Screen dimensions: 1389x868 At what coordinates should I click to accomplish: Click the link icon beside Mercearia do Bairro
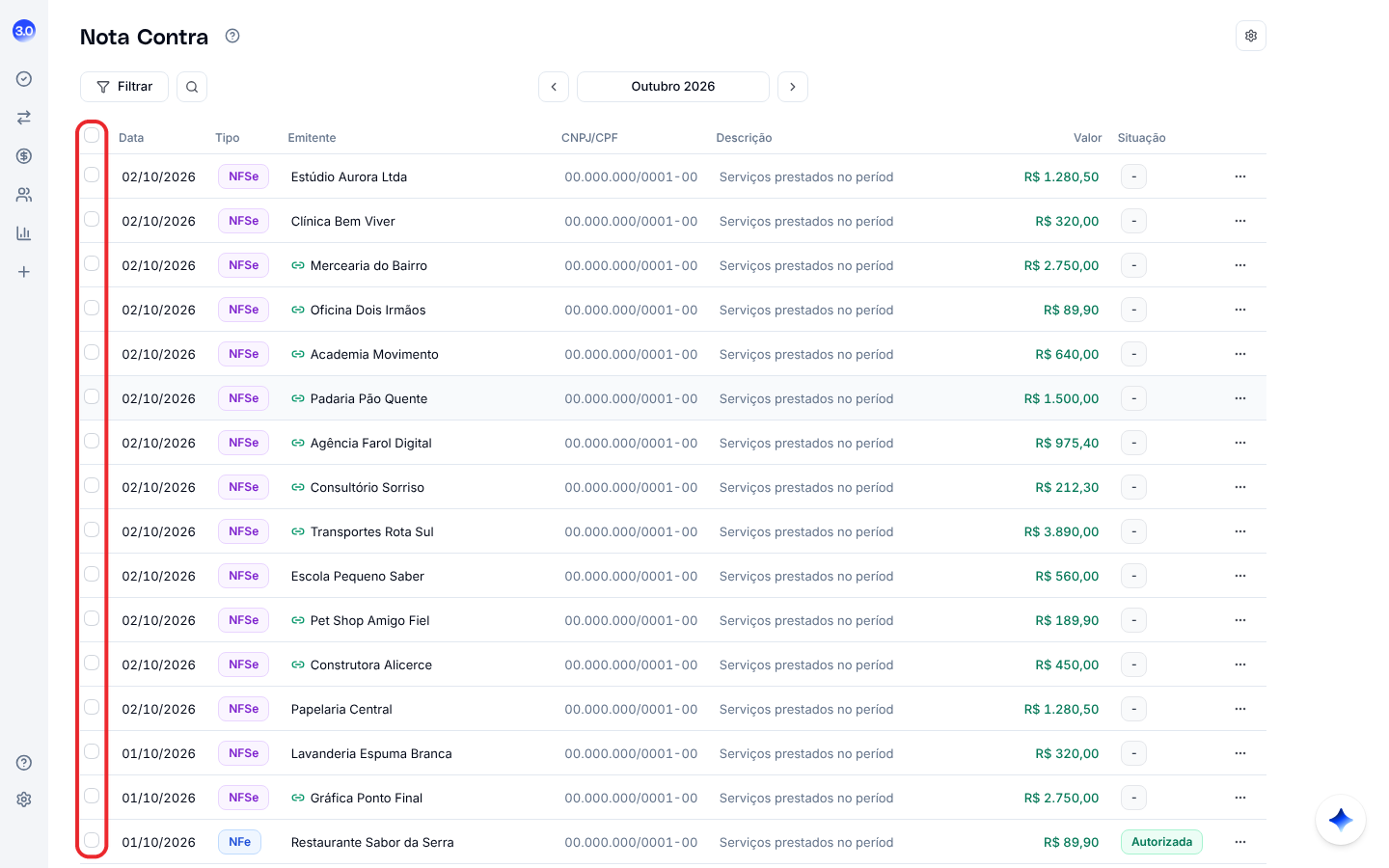(x=298, y=265)
